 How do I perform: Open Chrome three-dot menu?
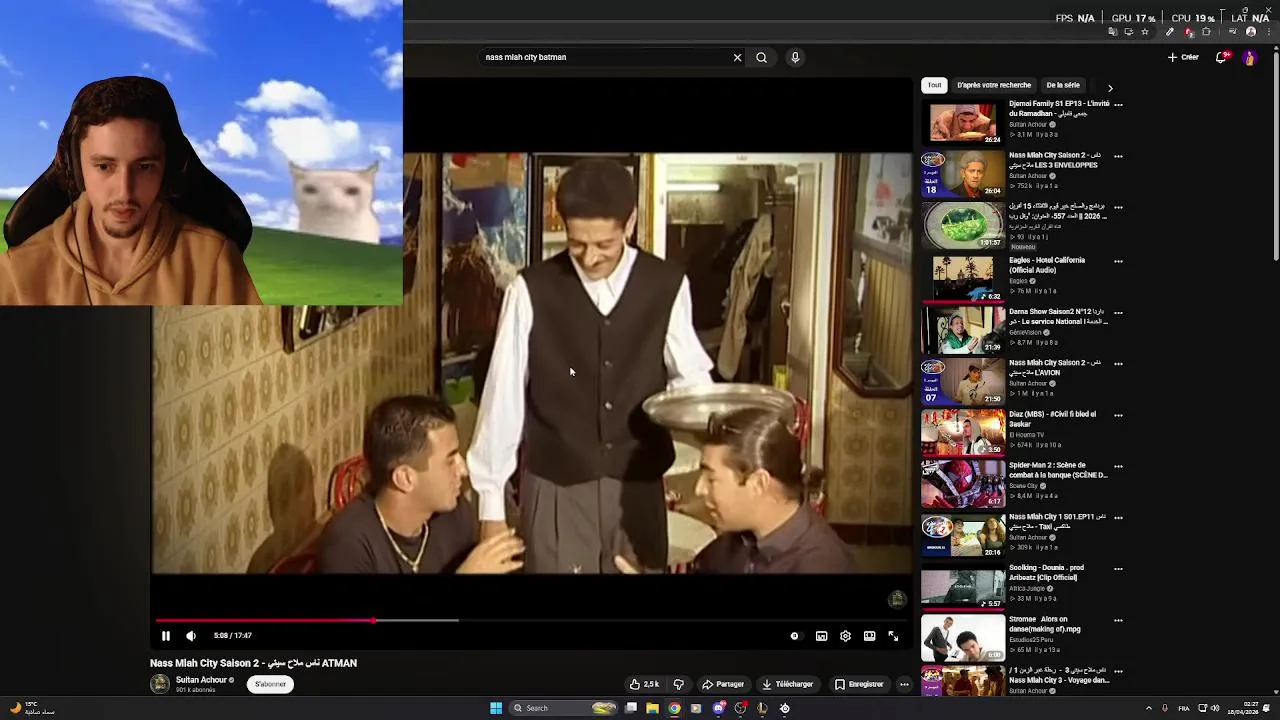(1269, 32)
